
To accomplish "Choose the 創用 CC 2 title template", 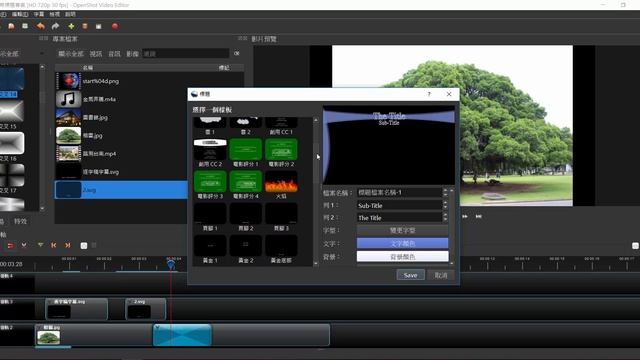I will click(210, 152).
